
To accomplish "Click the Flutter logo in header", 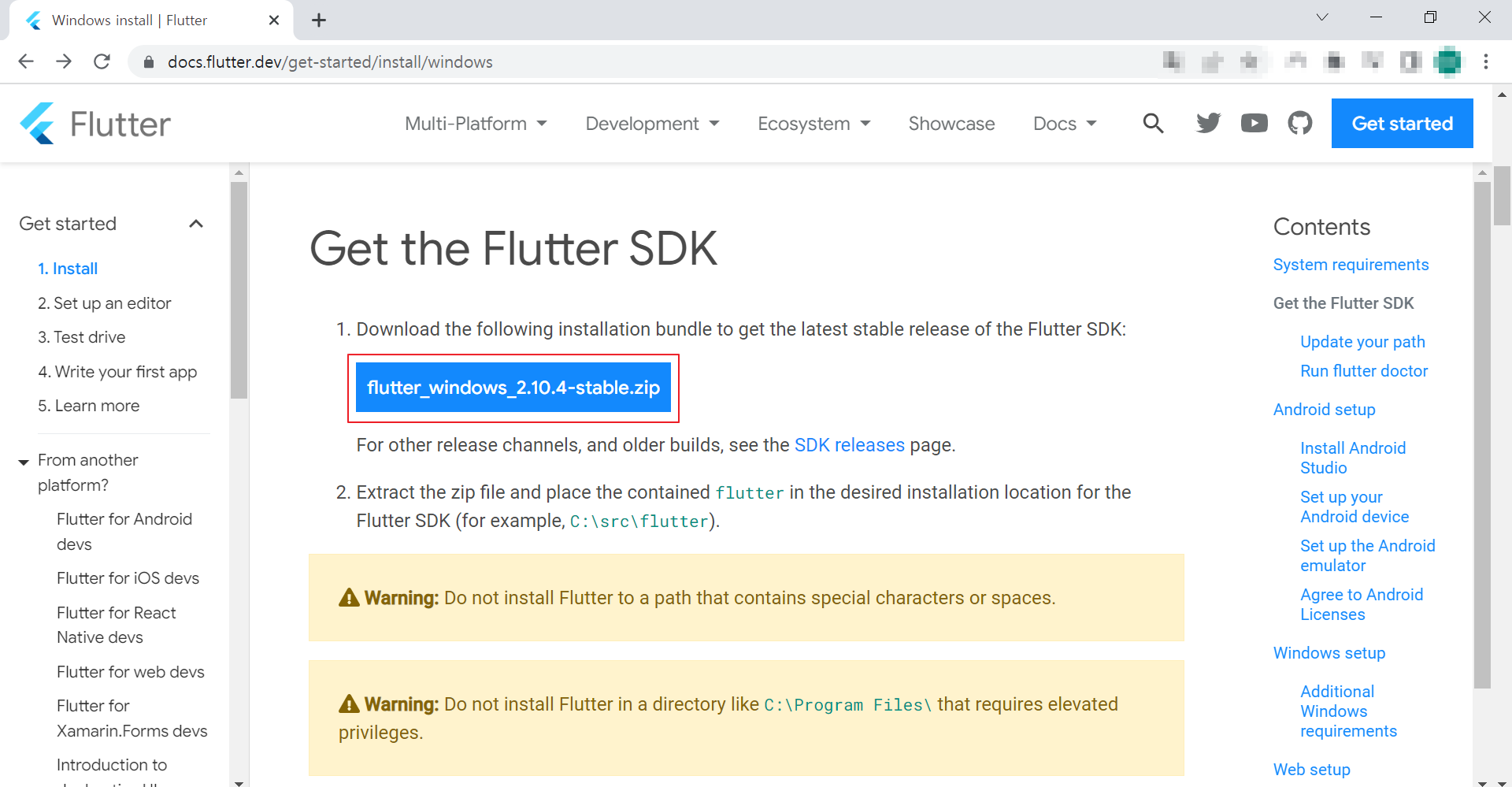I will (95, 124).
